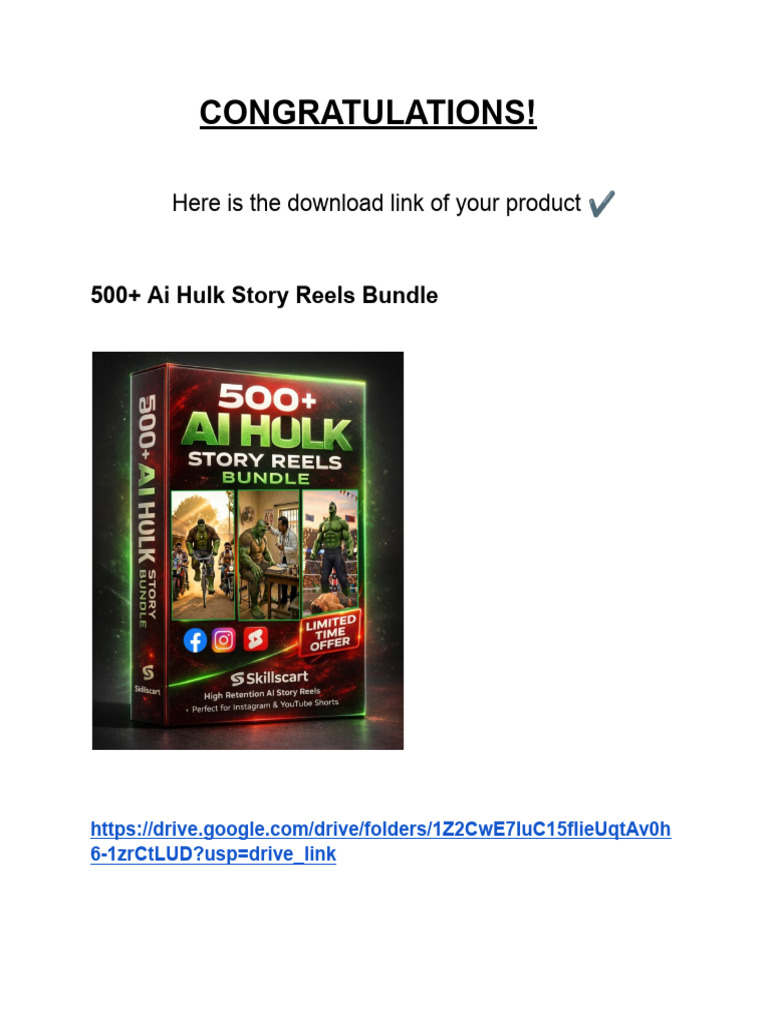Viewport: 768px width, 1024px height.
Task: Select the '500+ Ai Hulk Story Reels Bundle' title
Action: [264, 295]
